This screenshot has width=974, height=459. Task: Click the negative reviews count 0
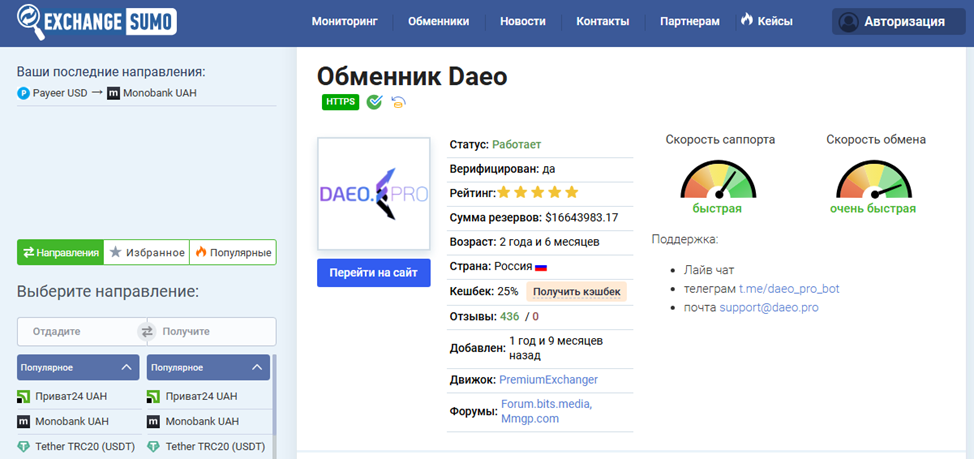pyautogui.click(x=535, y=316)
